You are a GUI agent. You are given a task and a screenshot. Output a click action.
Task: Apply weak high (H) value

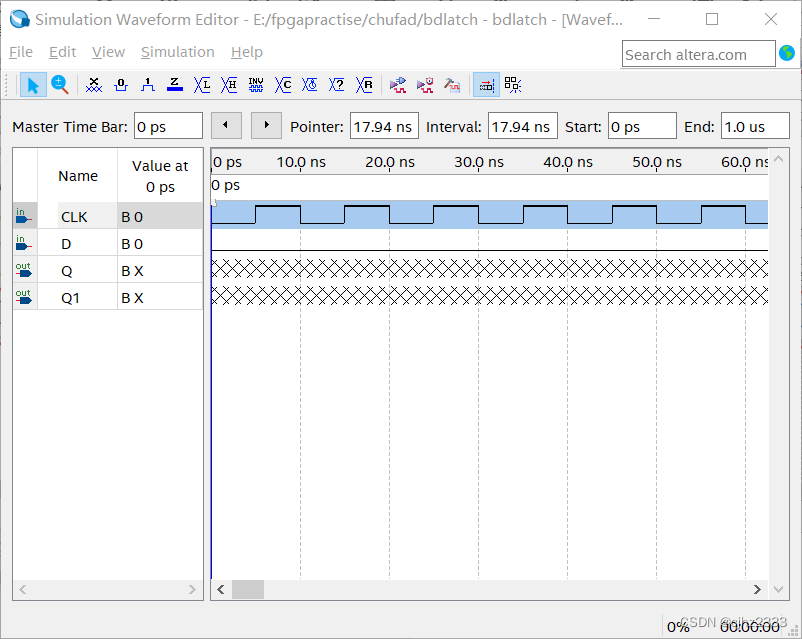(229, 85)
